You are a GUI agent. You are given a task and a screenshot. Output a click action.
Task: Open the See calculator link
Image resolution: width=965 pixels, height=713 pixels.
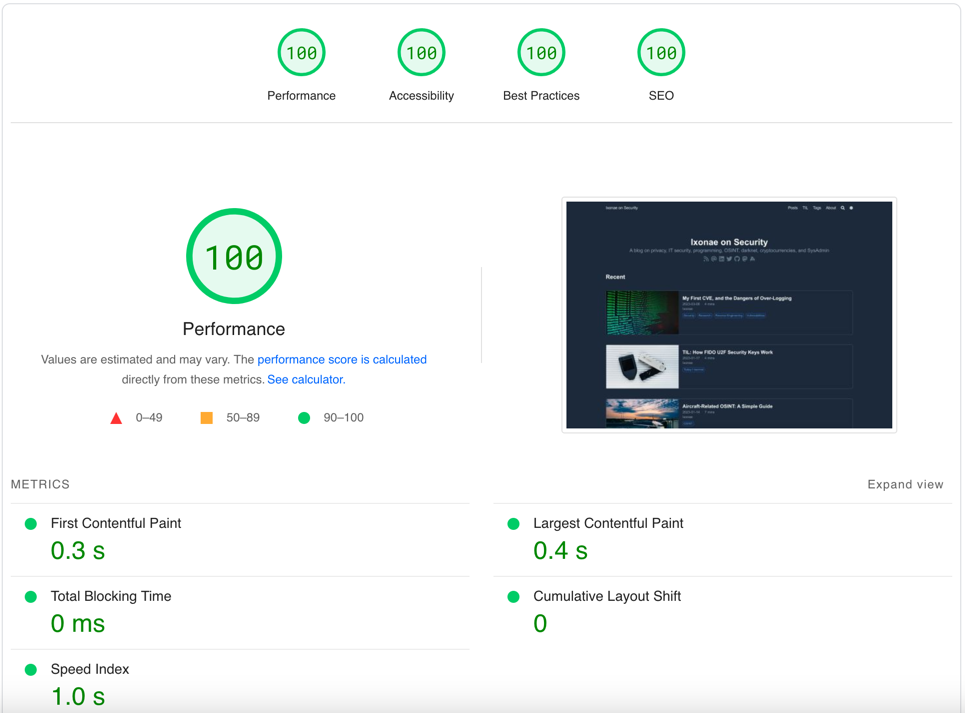coord(306,379)
